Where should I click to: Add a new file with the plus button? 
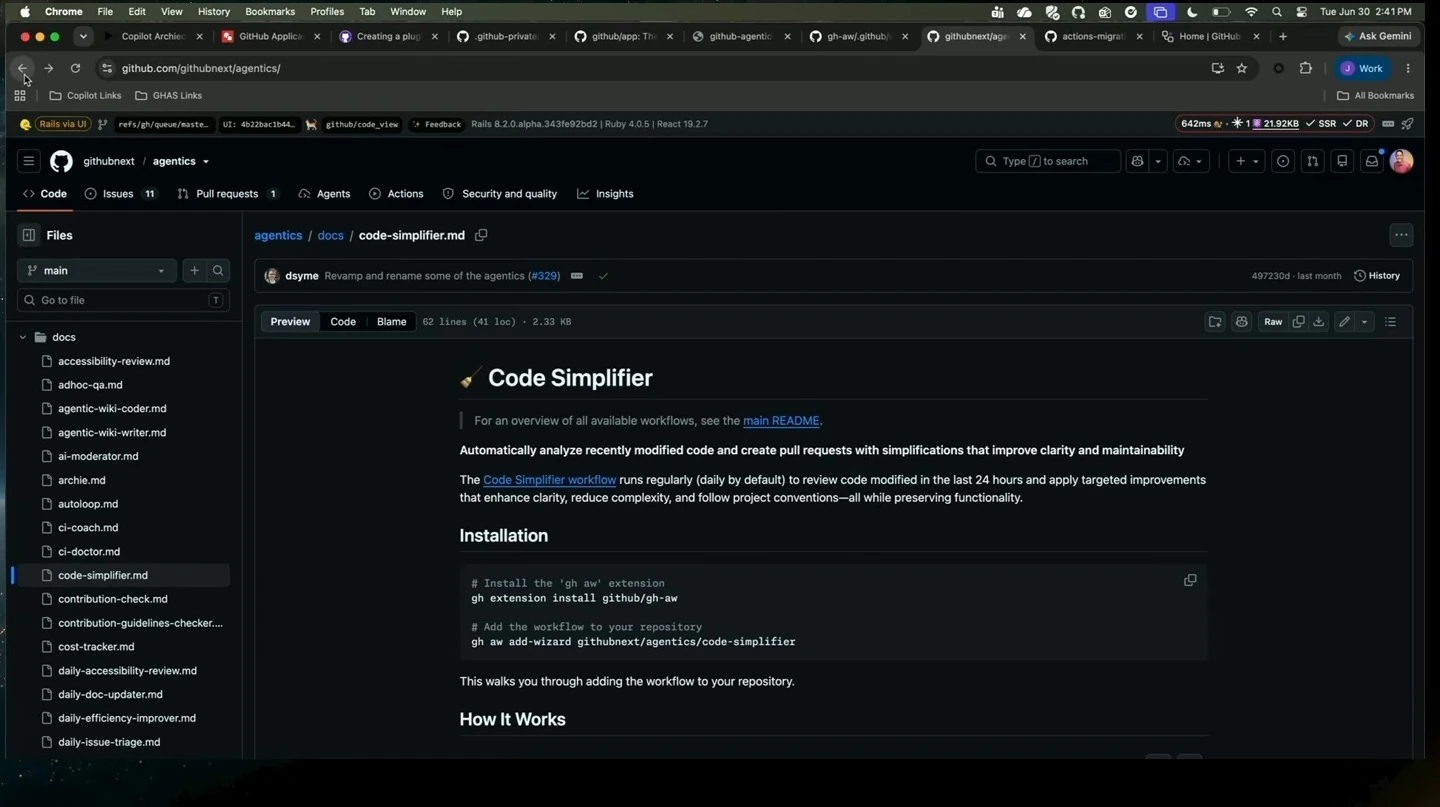pyautogui.click(x=194, y=270)
